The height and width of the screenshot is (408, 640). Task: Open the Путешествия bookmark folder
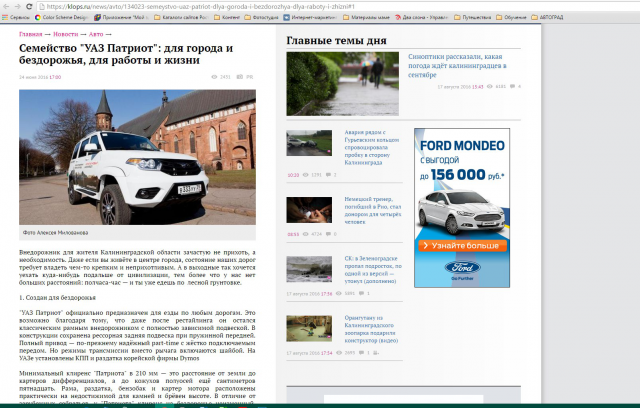[x=473, y=17]
